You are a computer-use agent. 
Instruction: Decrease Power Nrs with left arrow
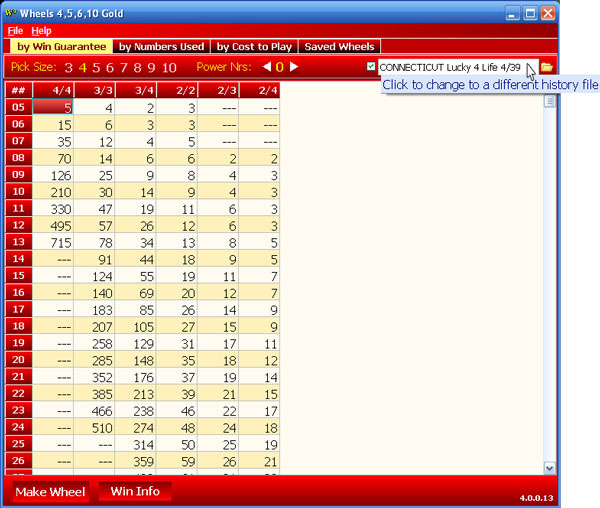(267, 67)
